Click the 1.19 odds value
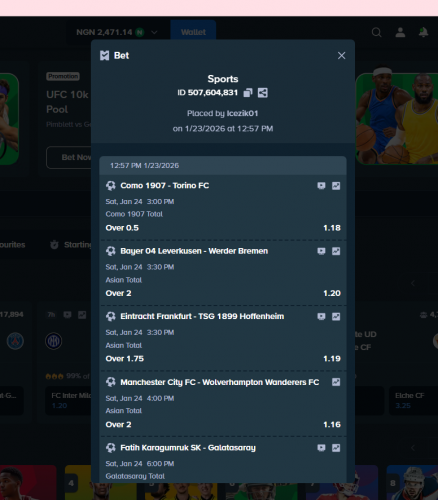 (332, 359)
